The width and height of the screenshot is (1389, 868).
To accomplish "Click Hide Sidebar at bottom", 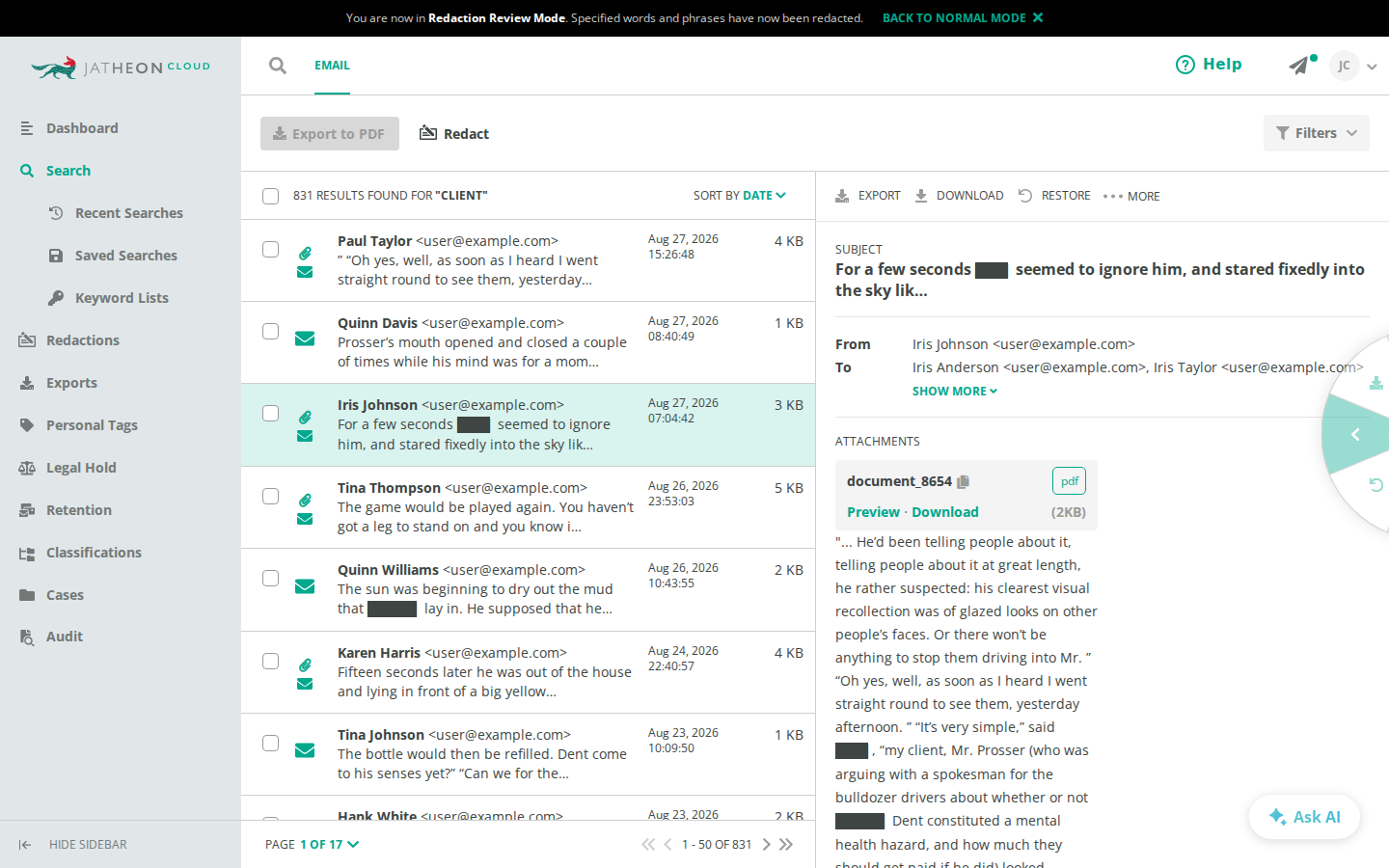I will click(72, 845).
